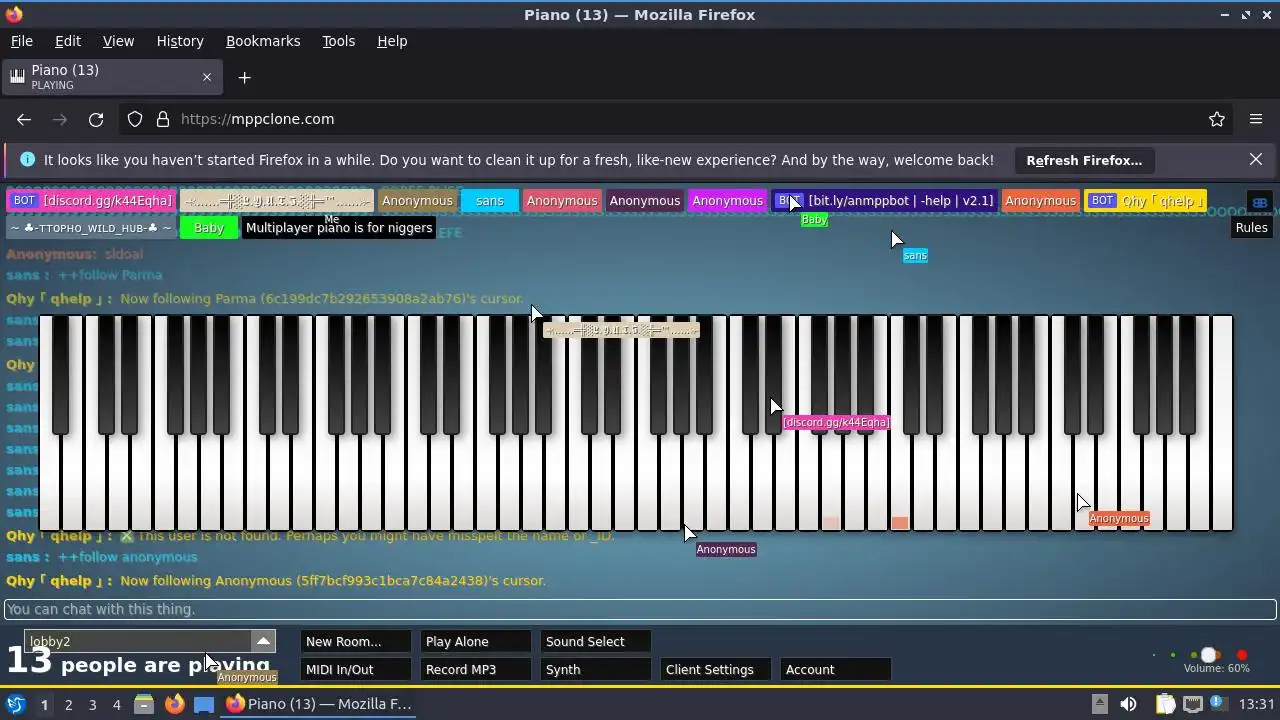This screenshot has height=720, width=1280.
Task: Create a room with New Room…
Action: [355, 641]
